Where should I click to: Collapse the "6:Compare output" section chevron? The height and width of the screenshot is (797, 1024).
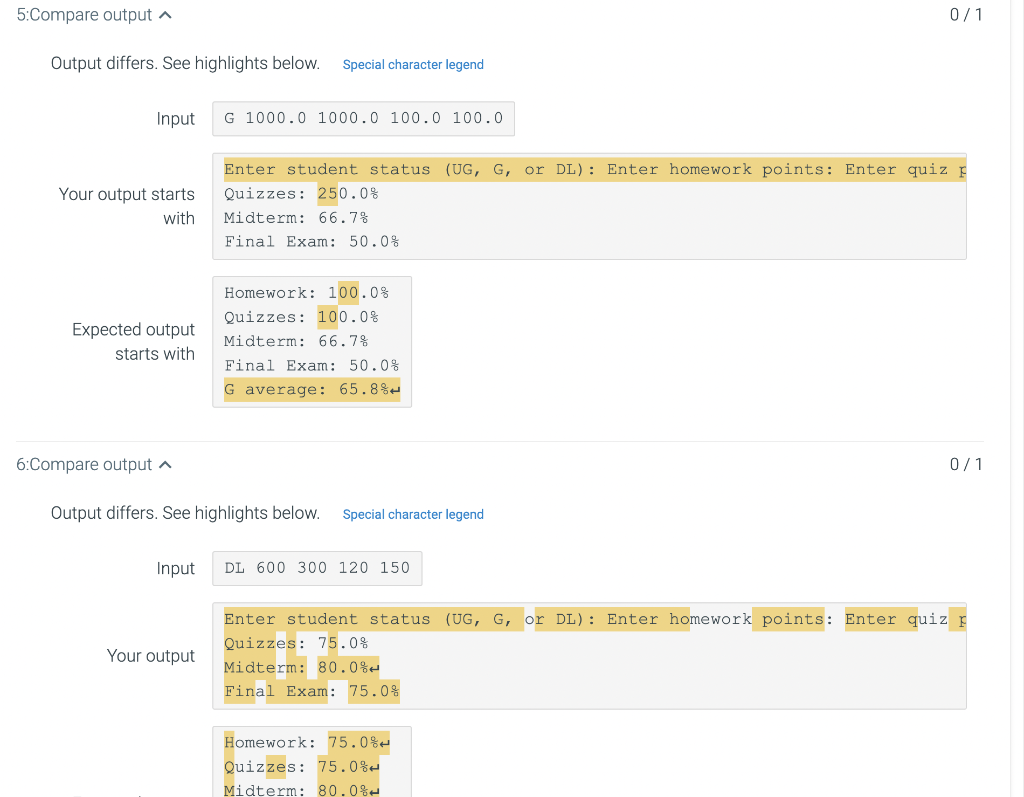(166, 464)
